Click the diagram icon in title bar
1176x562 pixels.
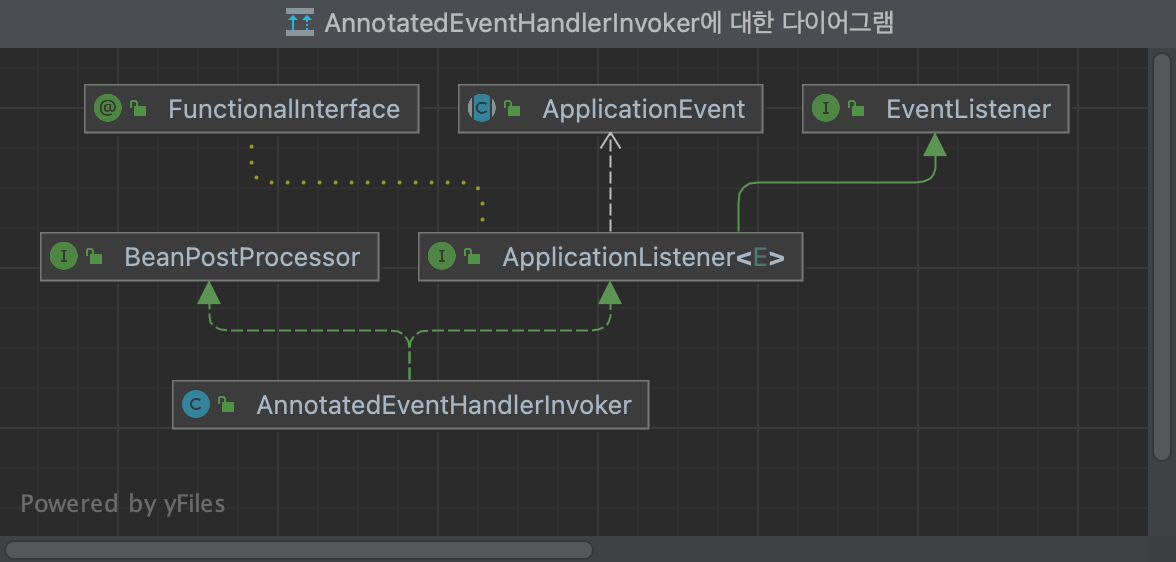[300, 23]
